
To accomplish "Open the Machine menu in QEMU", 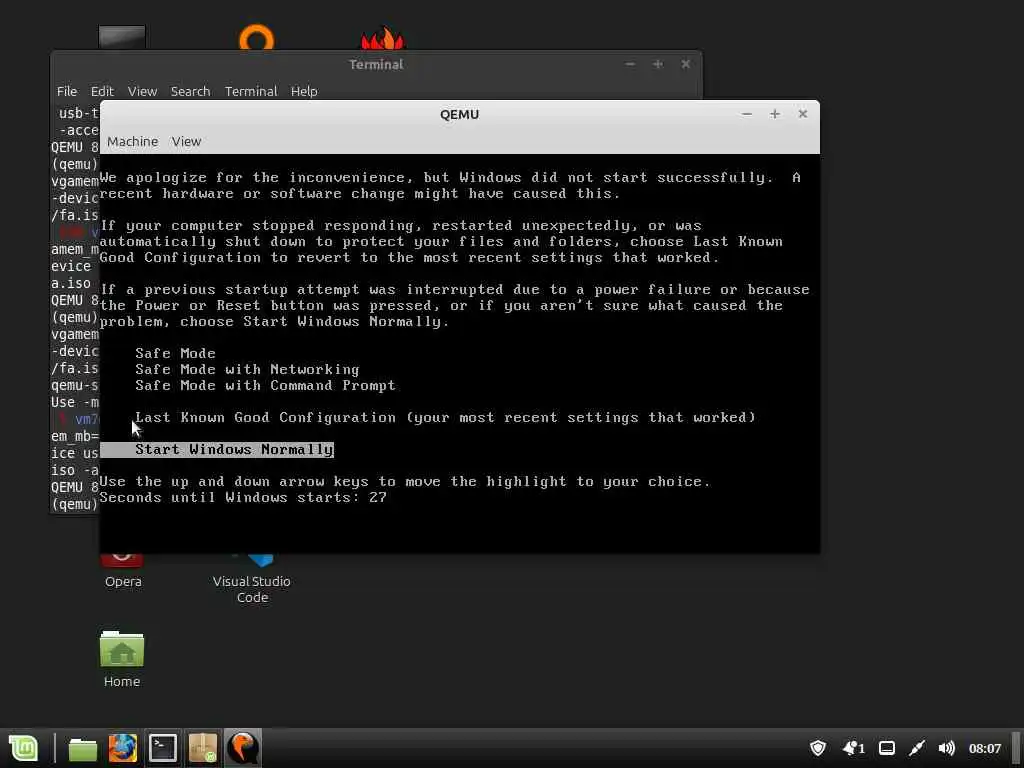I will pos(133,142).
